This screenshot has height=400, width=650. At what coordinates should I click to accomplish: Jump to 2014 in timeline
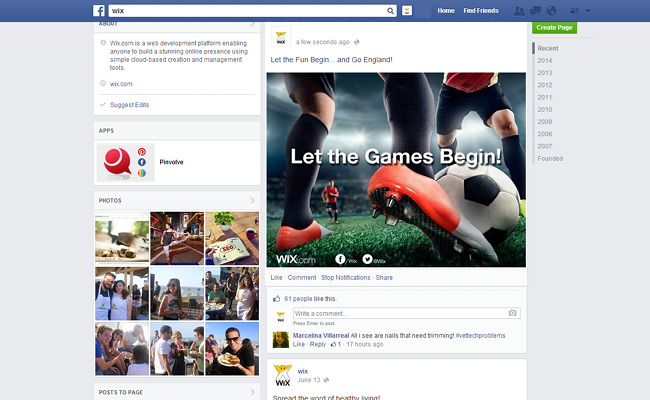545,61
